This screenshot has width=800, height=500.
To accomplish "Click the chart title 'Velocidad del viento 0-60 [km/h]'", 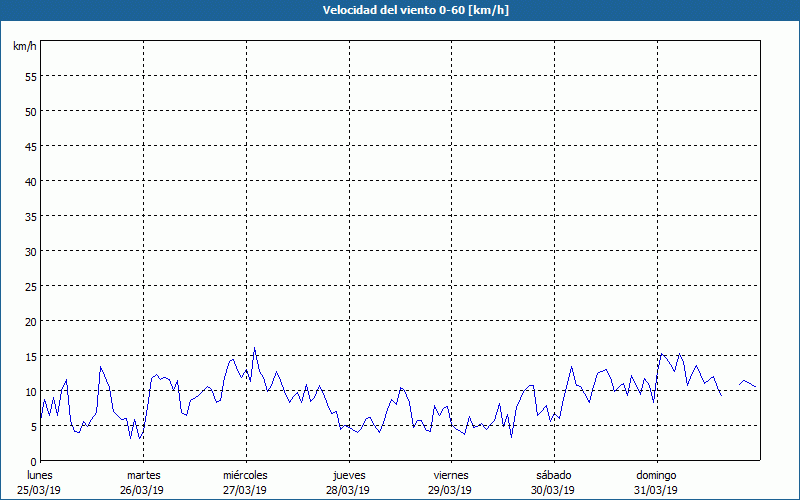I will (x=416, y=10).
